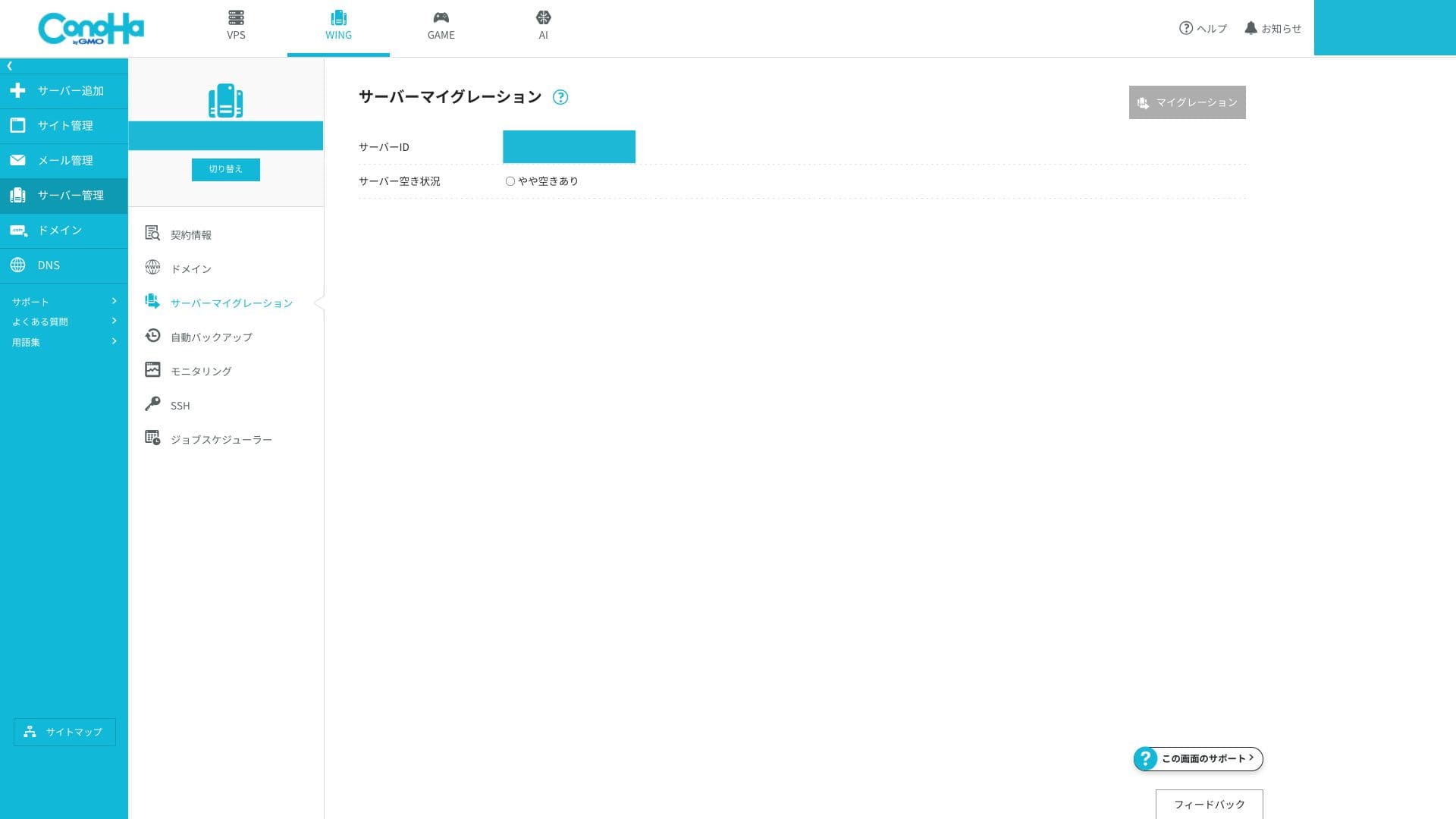Open サイト管理 in the sidebar
The height and width of the screenshot is (819, 1456).
click(64, 125)
